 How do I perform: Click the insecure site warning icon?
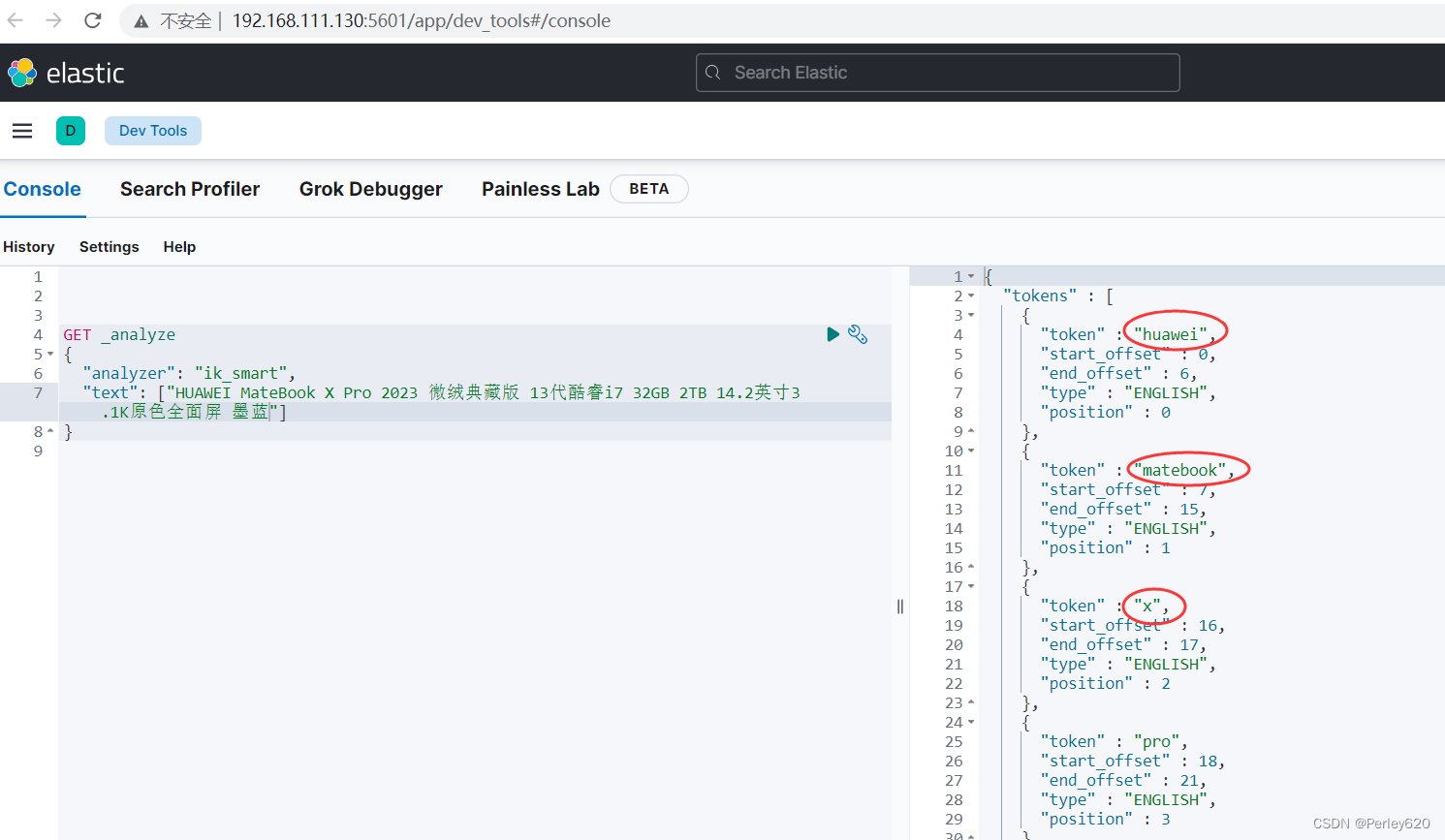[141, 21]
